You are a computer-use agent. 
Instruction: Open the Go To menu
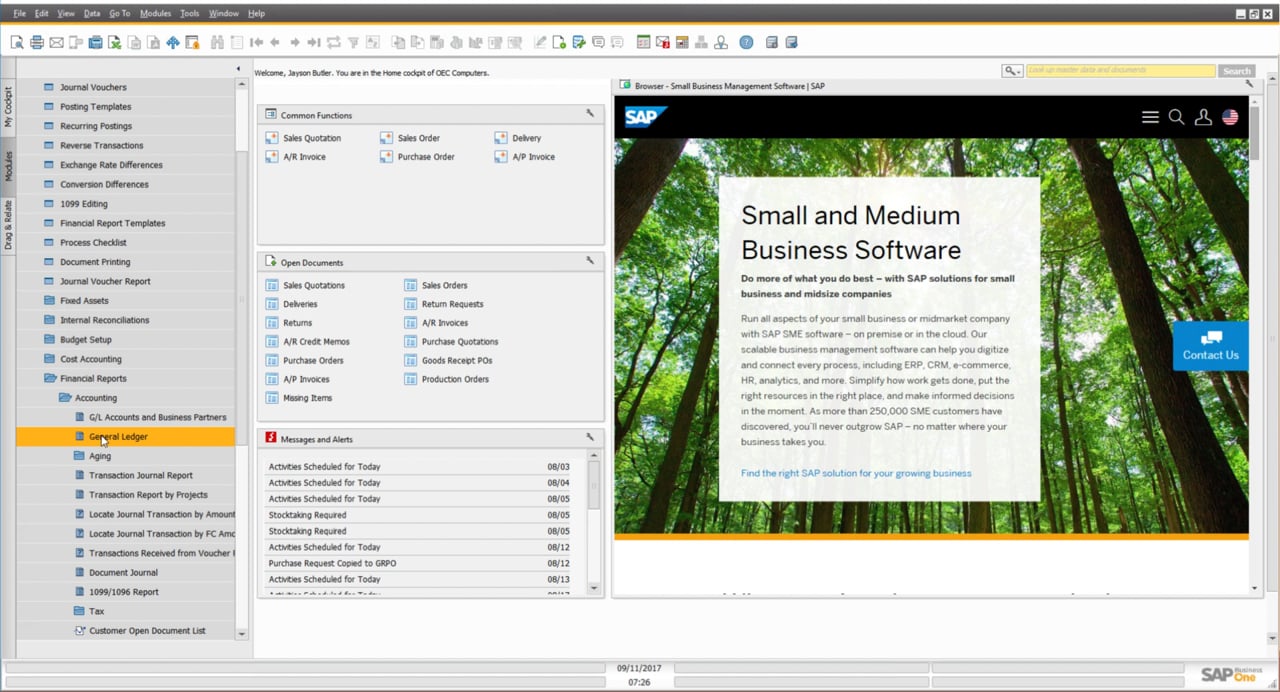click(x=119, y=13)
